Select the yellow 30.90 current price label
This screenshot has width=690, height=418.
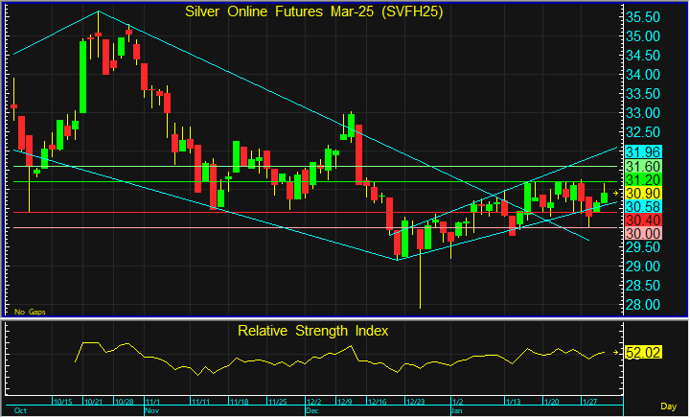643,193
